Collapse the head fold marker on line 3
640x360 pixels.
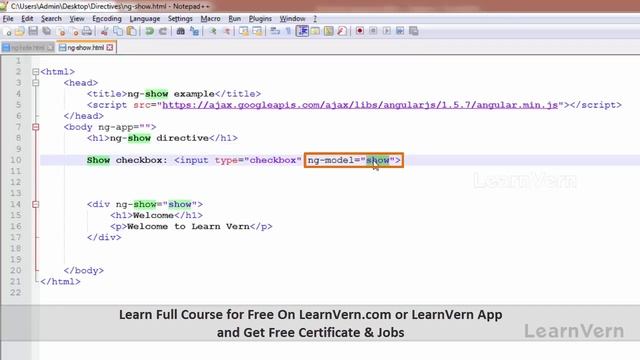36,83
